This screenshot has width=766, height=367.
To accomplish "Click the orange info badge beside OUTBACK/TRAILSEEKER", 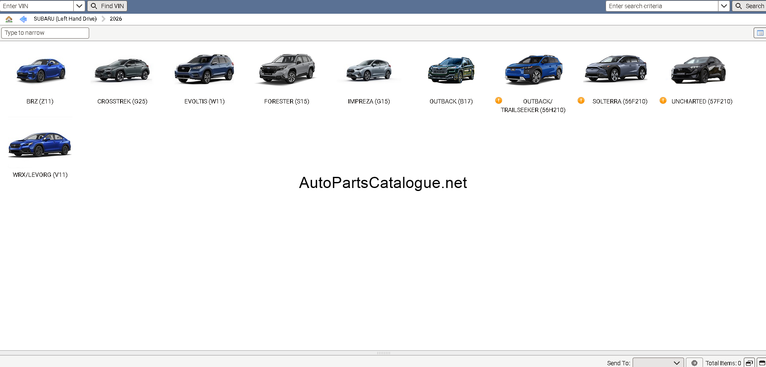I will coord(498,100).
